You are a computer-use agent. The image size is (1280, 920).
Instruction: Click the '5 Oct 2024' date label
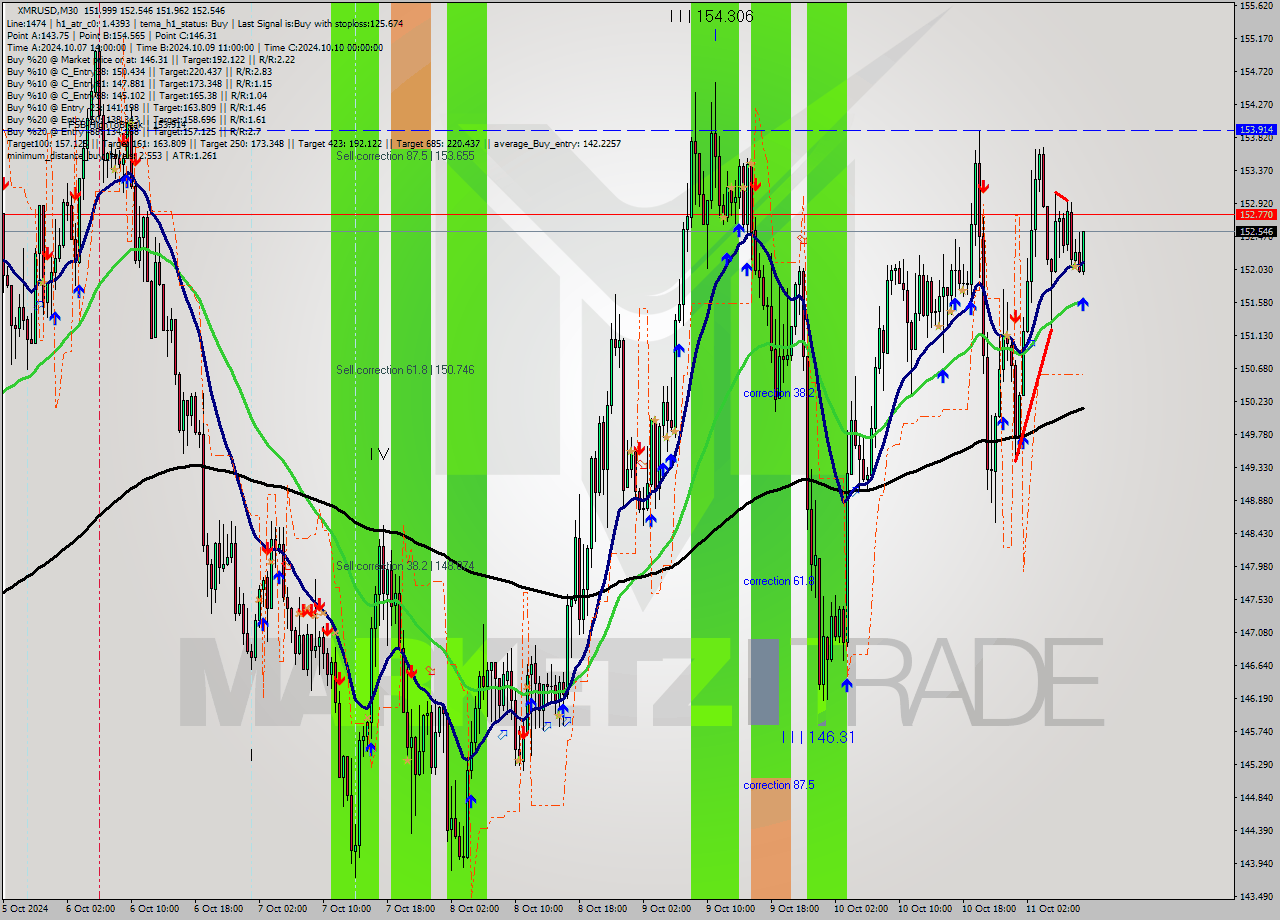point(27,909)
